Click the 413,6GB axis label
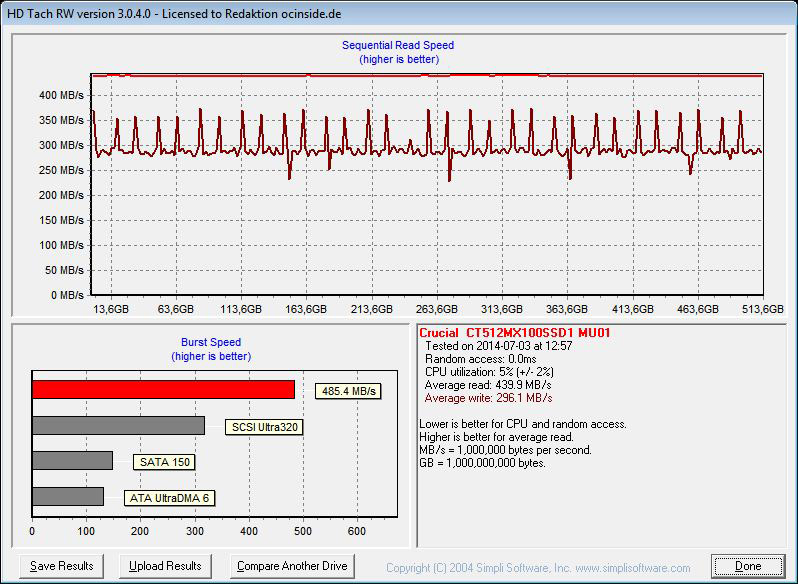The height and width of the screenshot is (584, 798). [x=633, y=309]
